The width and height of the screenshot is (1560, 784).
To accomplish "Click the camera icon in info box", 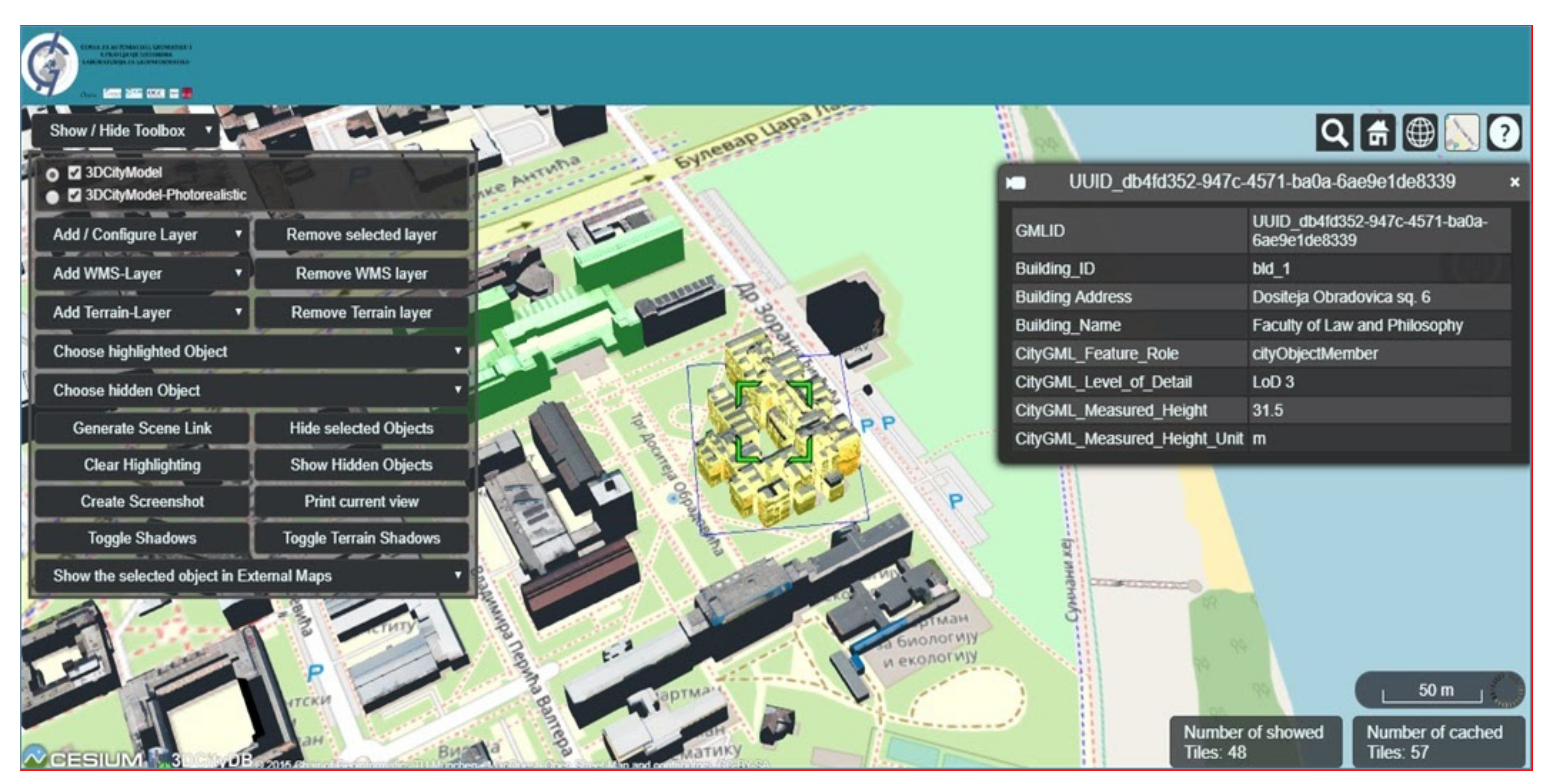I will click(x=1016, y=182).
